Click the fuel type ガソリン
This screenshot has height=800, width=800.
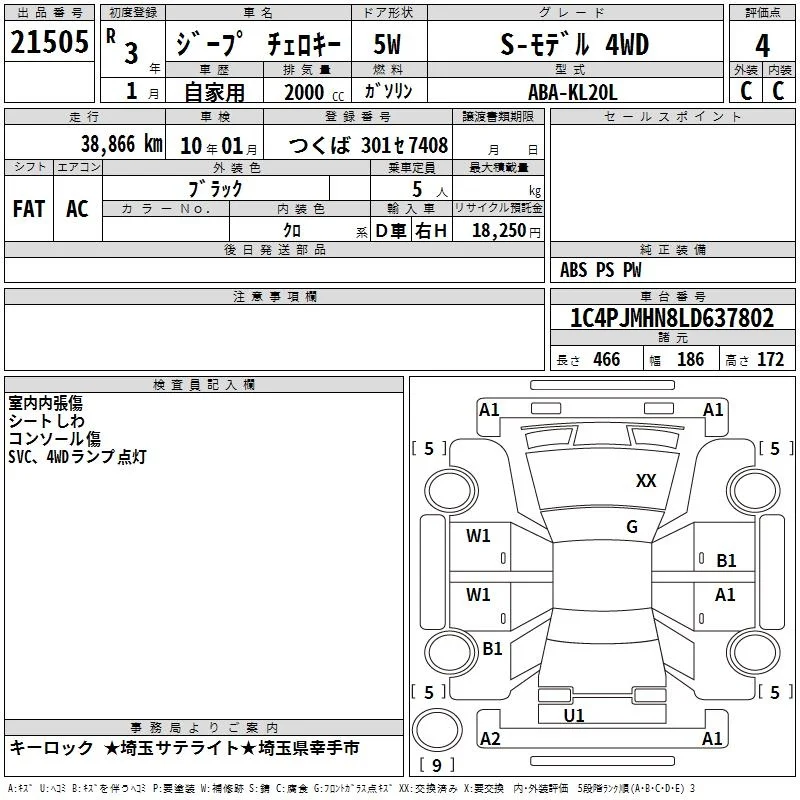pyautogui.click(x=388, y=91)
